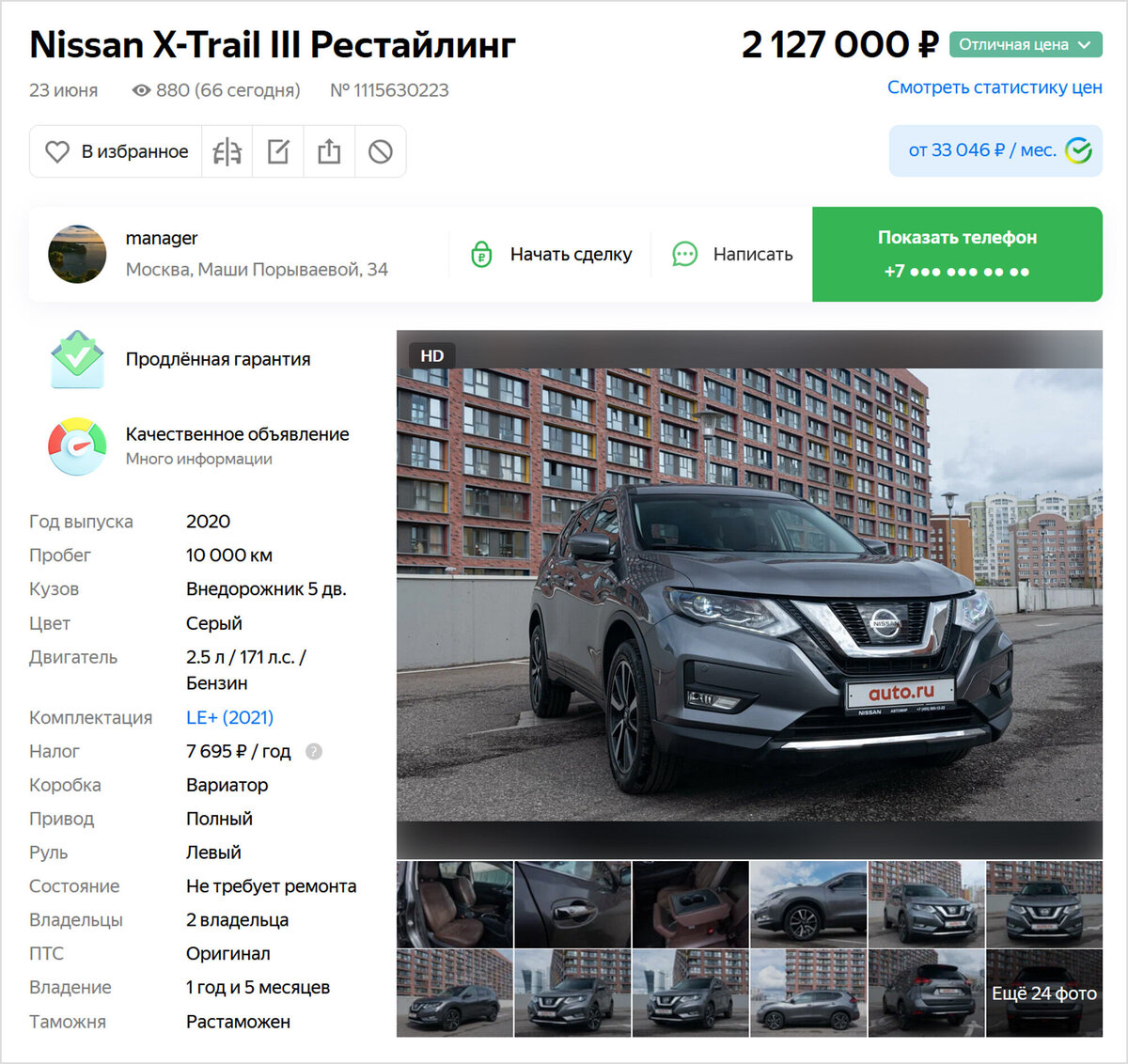The image size is (1128, 1064).
Task: Click the compare cars icon
Action: [x=227, y=151]
